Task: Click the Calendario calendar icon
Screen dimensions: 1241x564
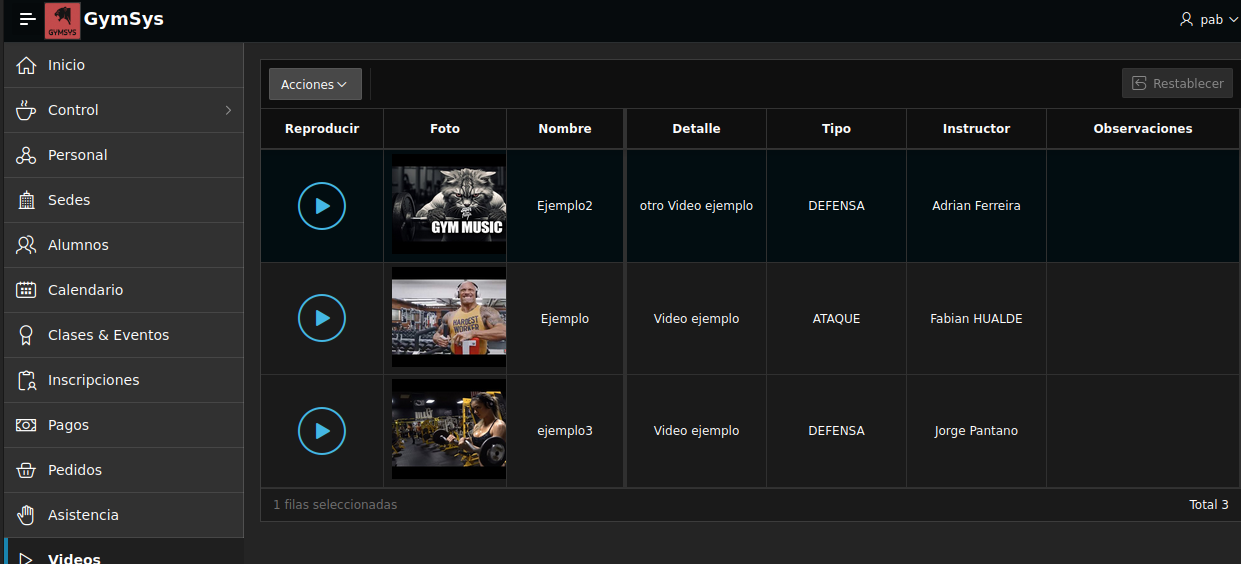Action: 27,290
